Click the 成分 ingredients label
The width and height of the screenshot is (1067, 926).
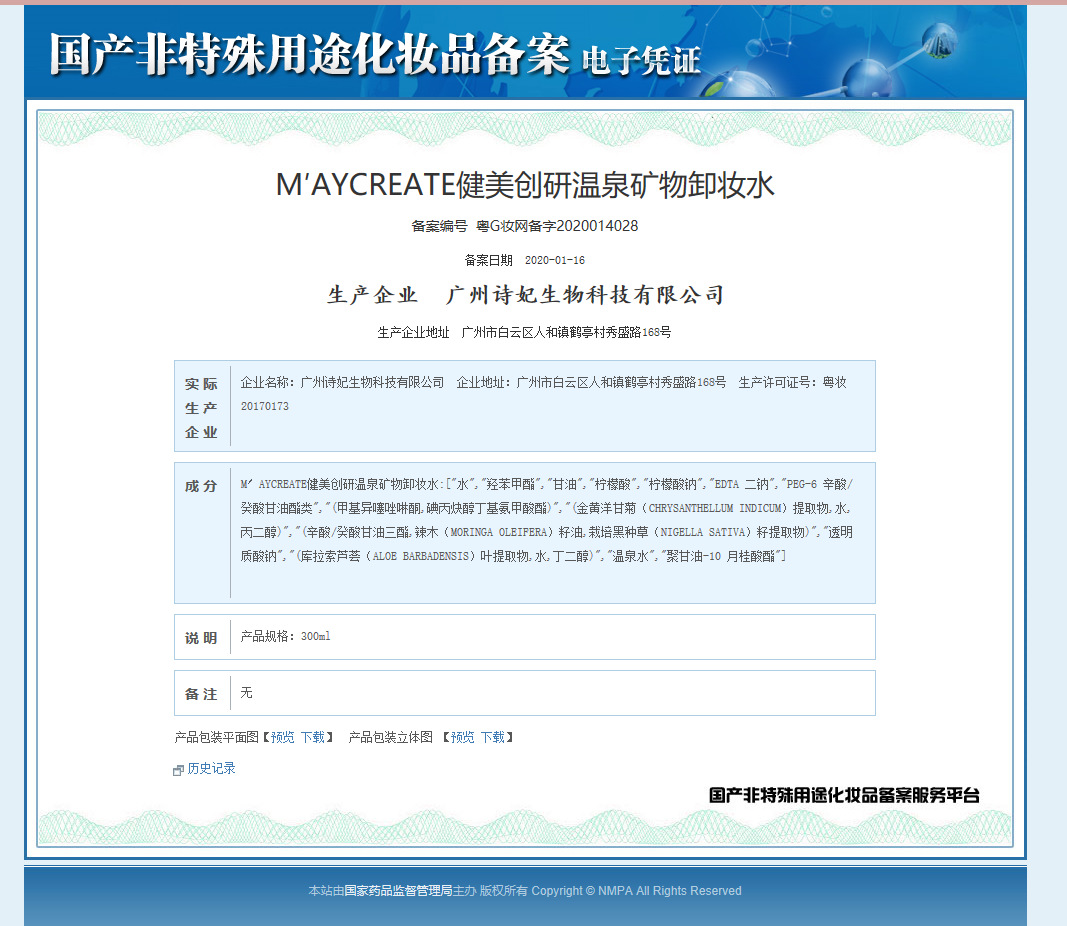pyautogui.click(x=201, y=486)
